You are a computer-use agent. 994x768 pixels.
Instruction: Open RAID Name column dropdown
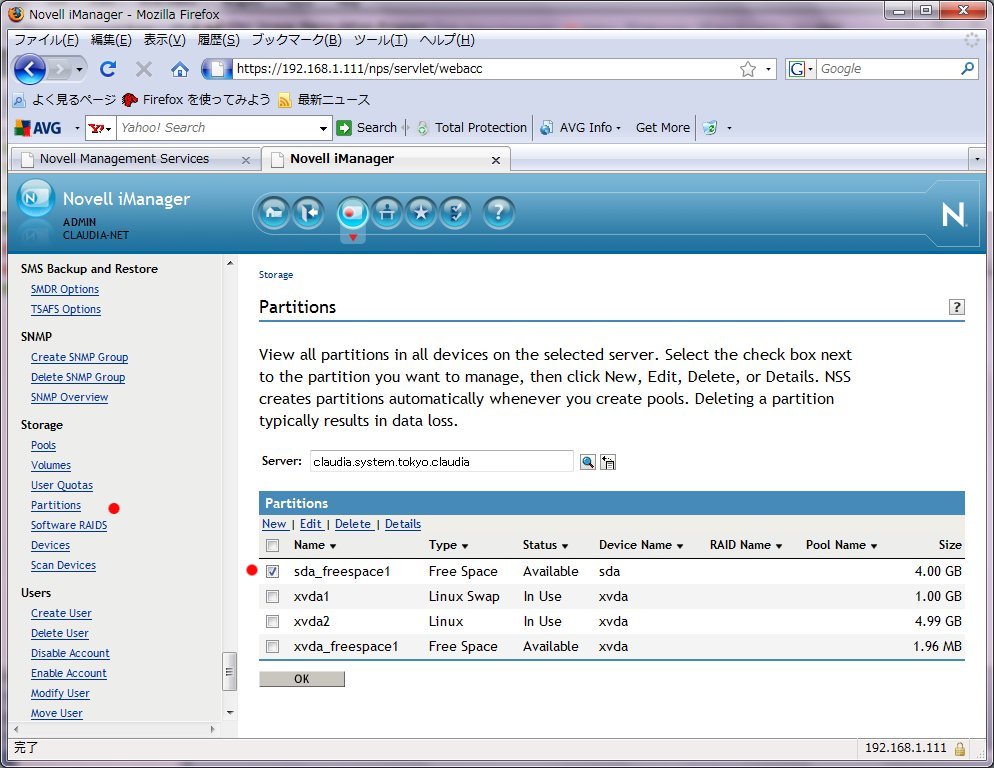pos(778,546)
